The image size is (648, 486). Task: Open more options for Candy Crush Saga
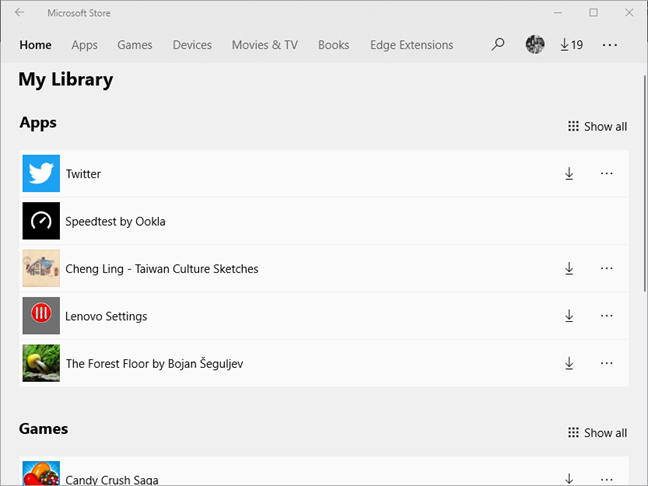(606, 480)
